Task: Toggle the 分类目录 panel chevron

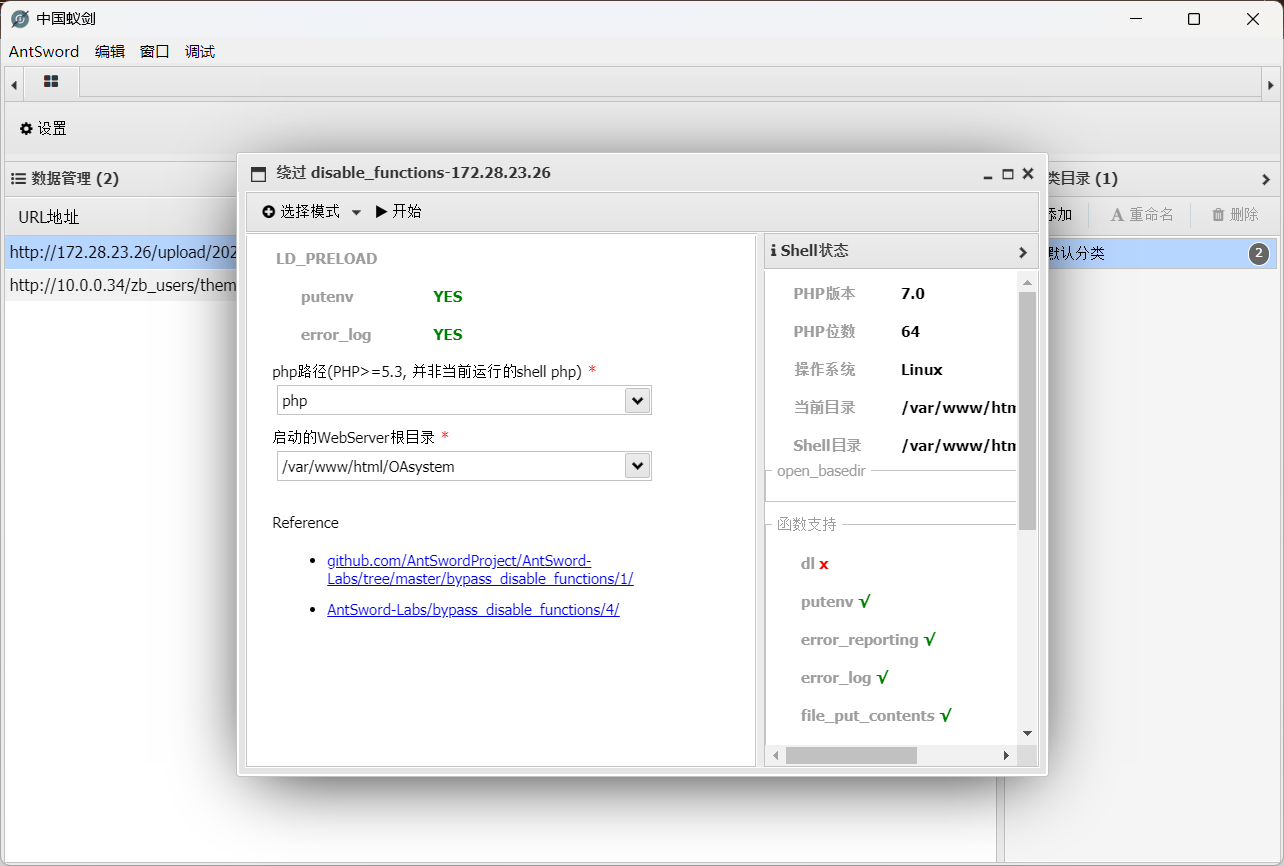Action: click(1266, 180)
